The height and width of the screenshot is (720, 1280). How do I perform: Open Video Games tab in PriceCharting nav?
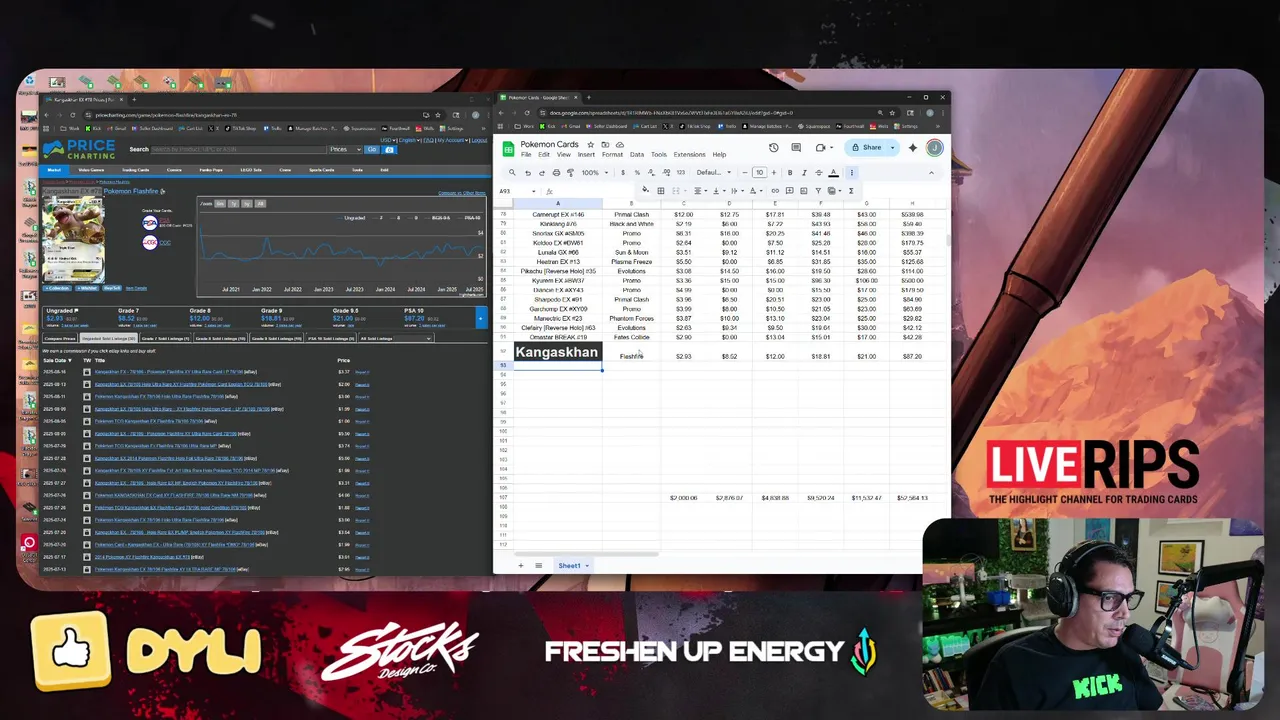(x=91, y=170)
